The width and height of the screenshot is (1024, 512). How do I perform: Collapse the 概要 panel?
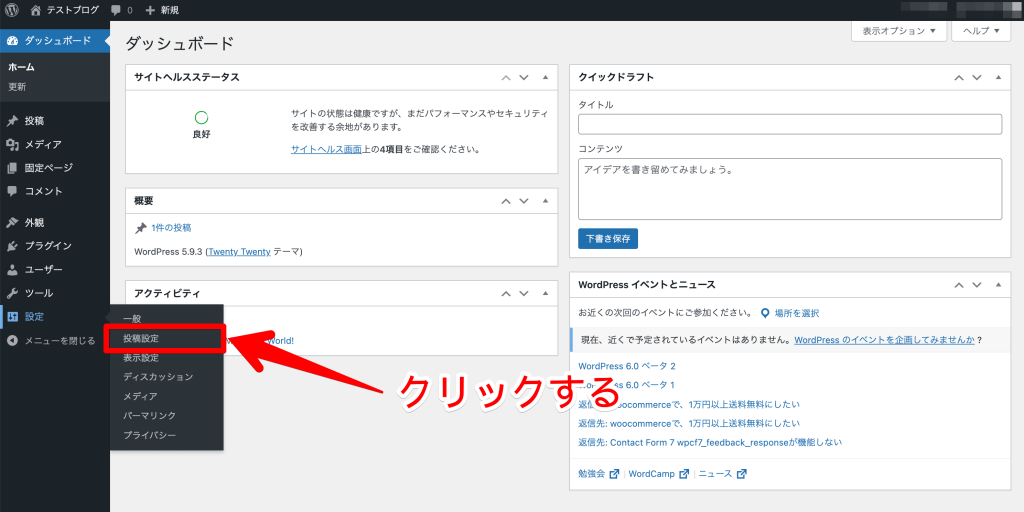pyautogui.click(x=545, y=201)
